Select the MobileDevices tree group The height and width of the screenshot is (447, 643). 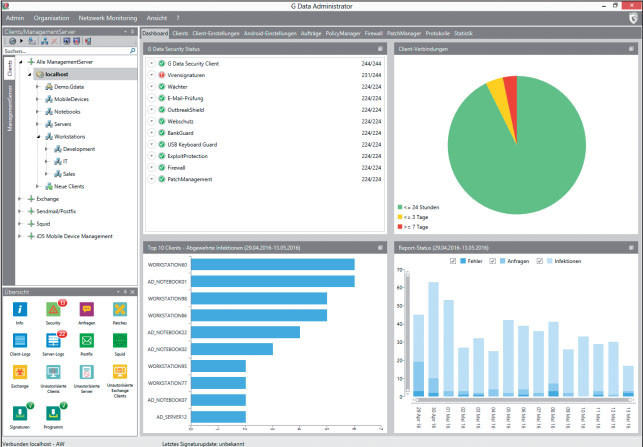[71, 99]
